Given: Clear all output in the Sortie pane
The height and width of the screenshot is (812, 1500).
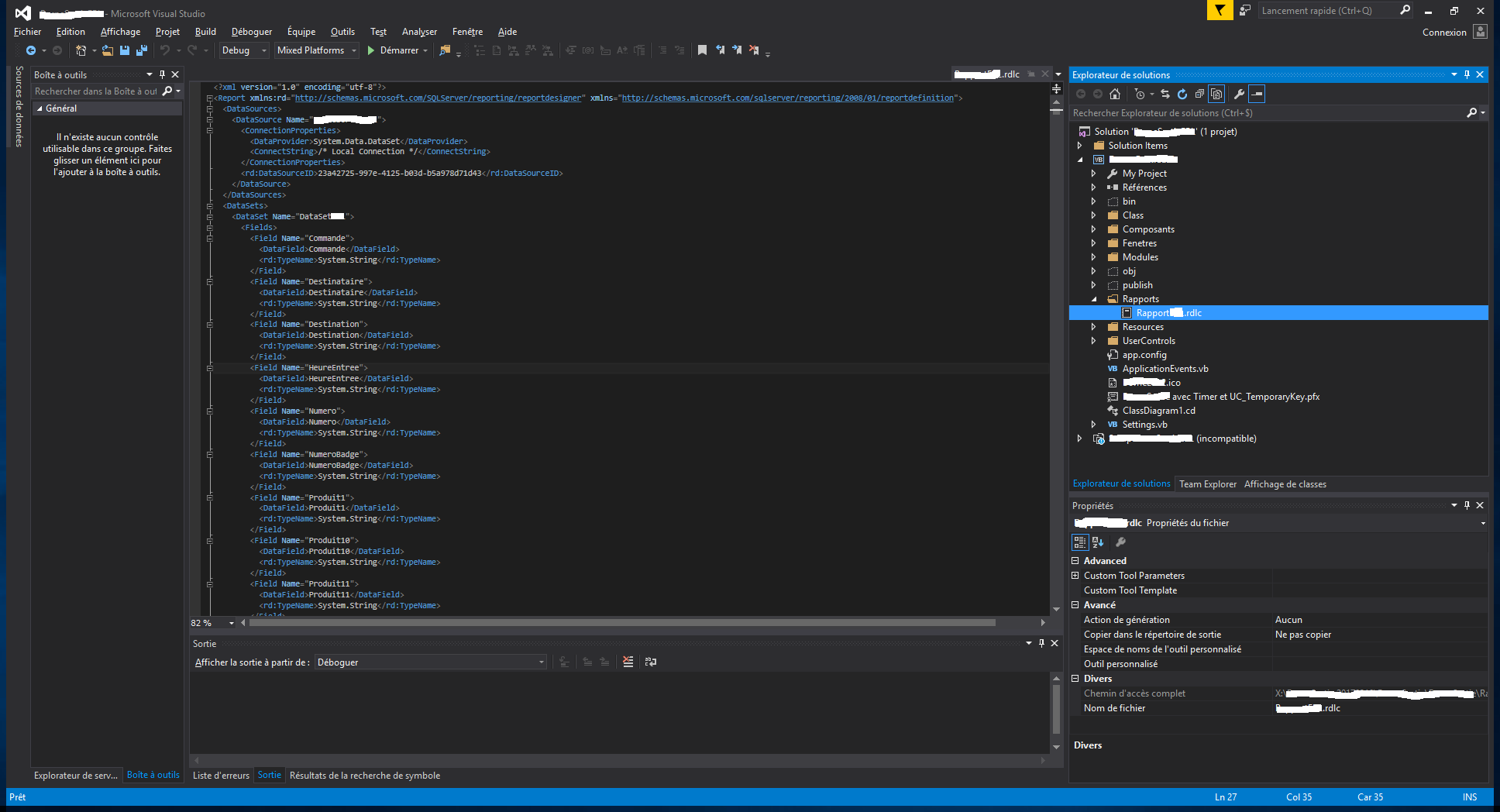Looking at the screenshot, I should [628, 662].
